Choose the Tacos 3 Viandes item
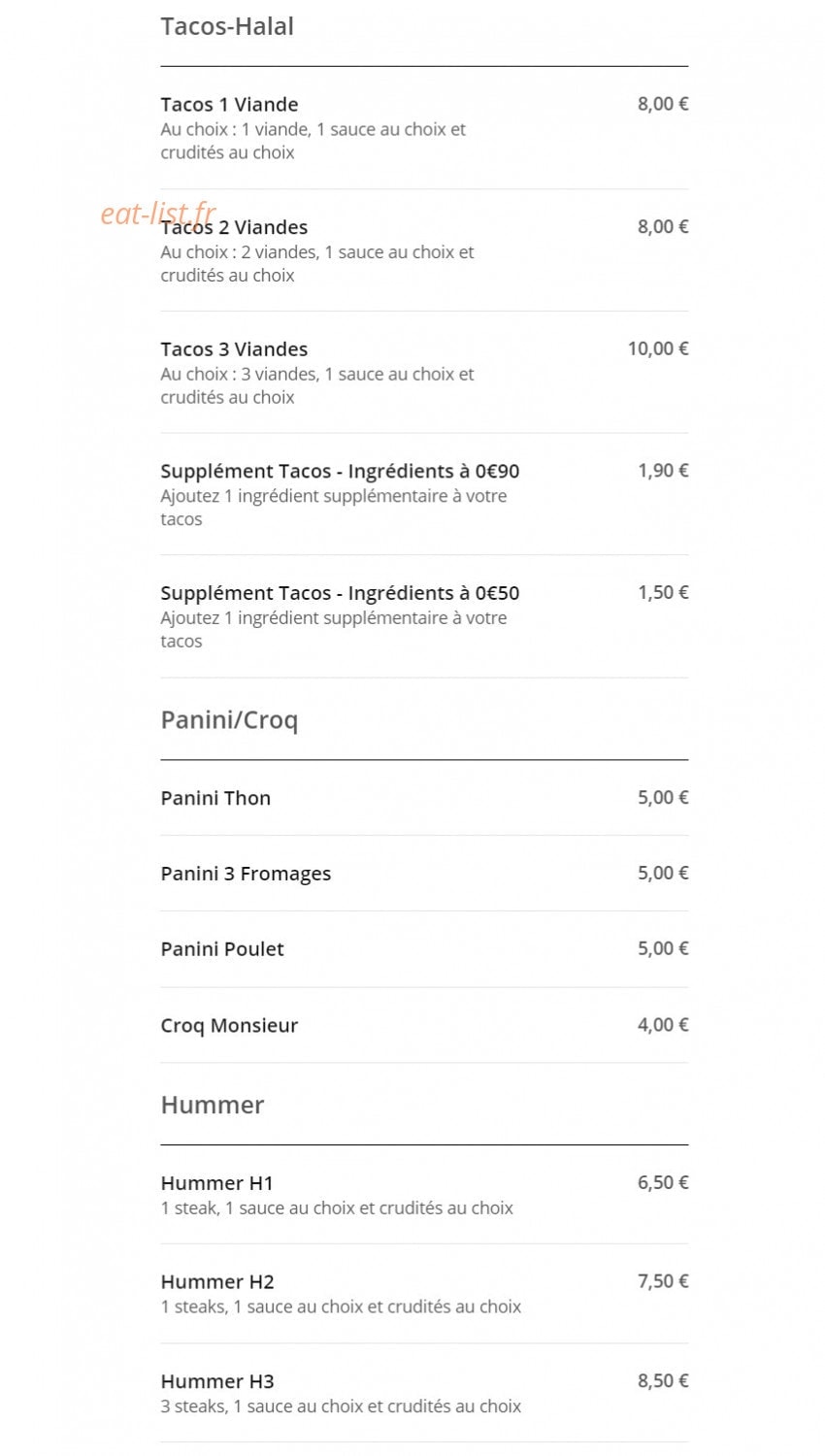 click(424, 373)
